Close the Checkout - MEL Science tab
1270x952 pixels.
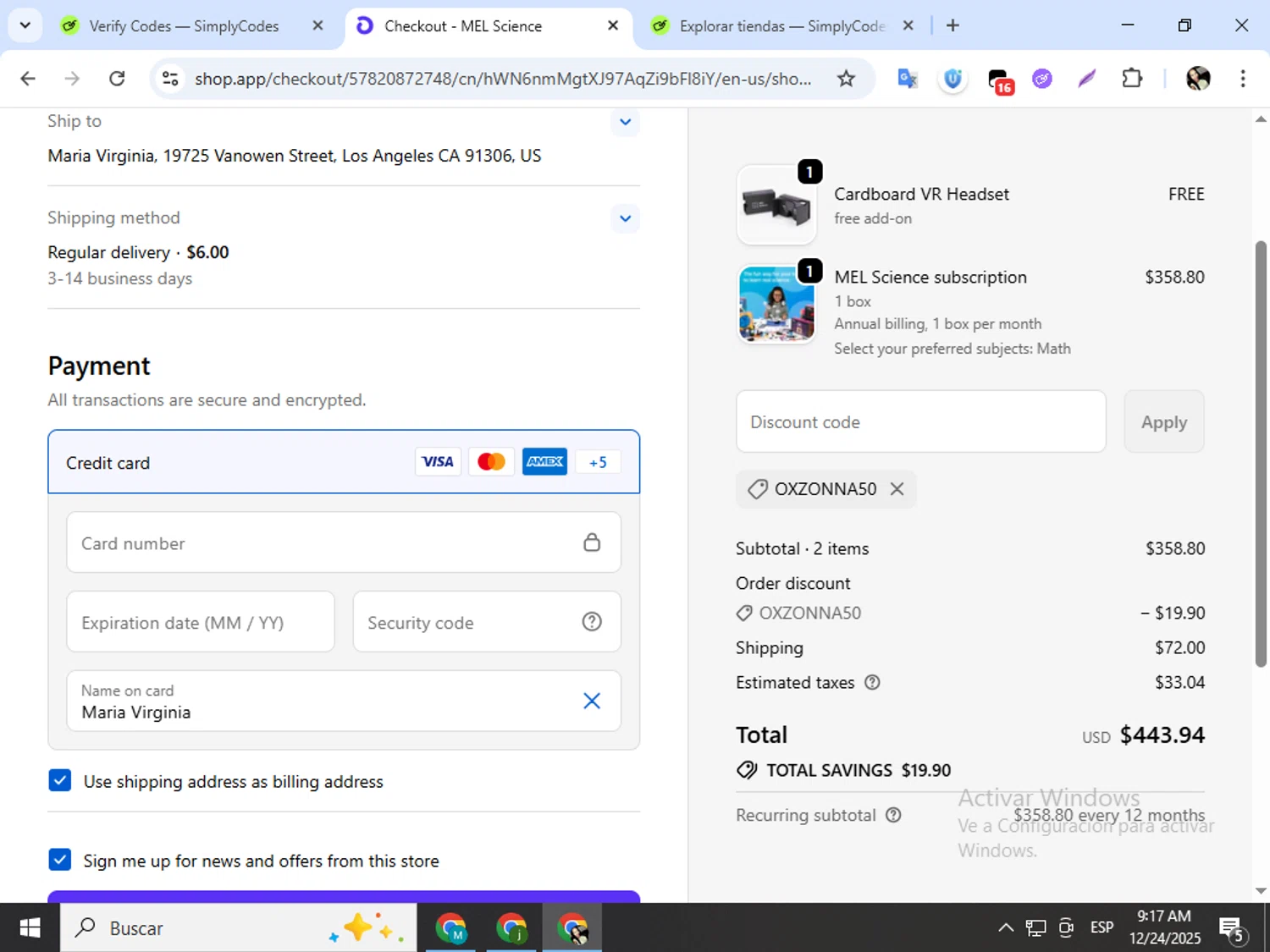(613, 25)
